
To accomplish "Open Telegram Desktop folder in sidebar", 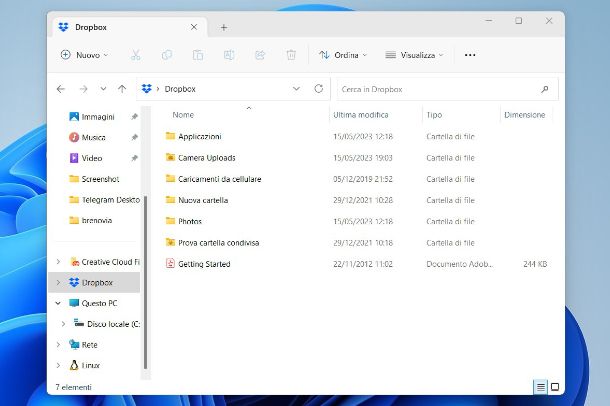I will point(104,200).
